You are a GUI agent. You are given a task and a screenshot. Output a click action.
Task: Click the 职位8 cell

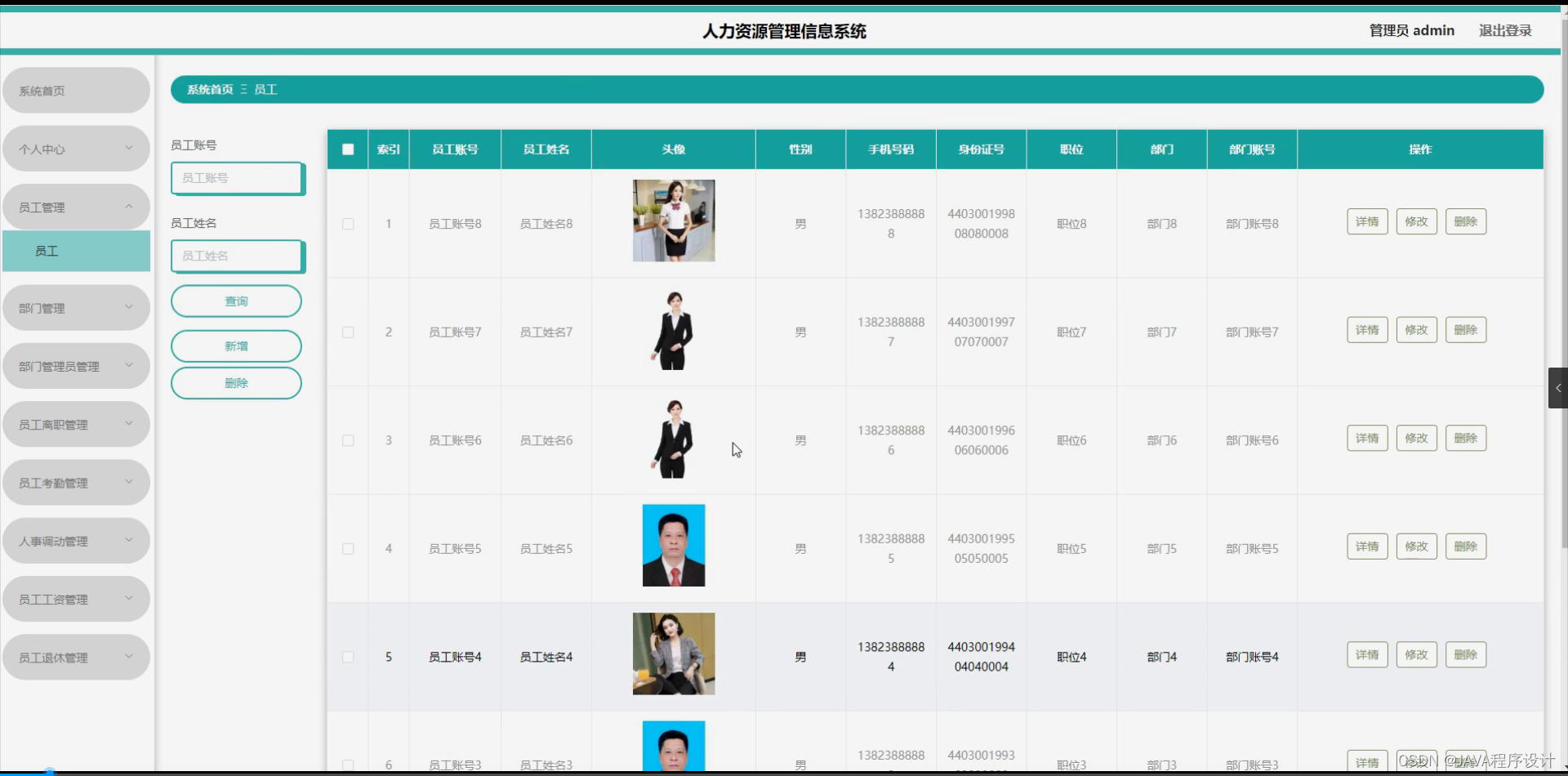pyautogui.click(x=1071, y=224)
